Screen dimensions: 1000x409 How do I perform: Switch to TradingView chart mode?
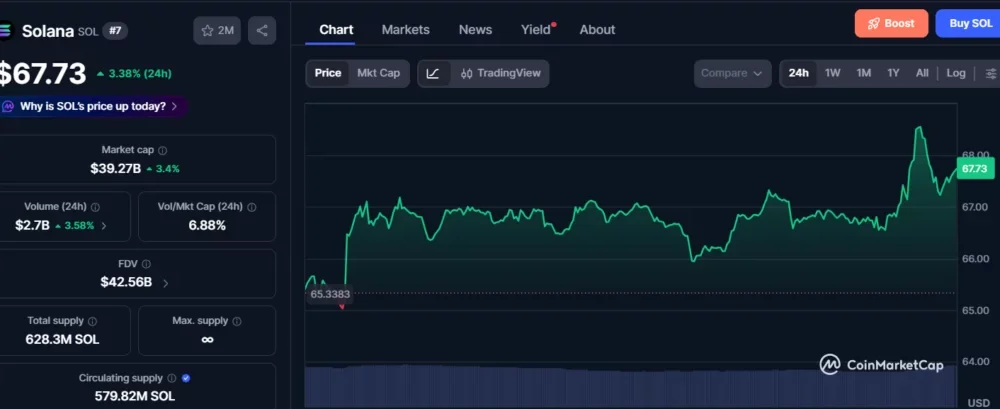[x=500, y=73]
